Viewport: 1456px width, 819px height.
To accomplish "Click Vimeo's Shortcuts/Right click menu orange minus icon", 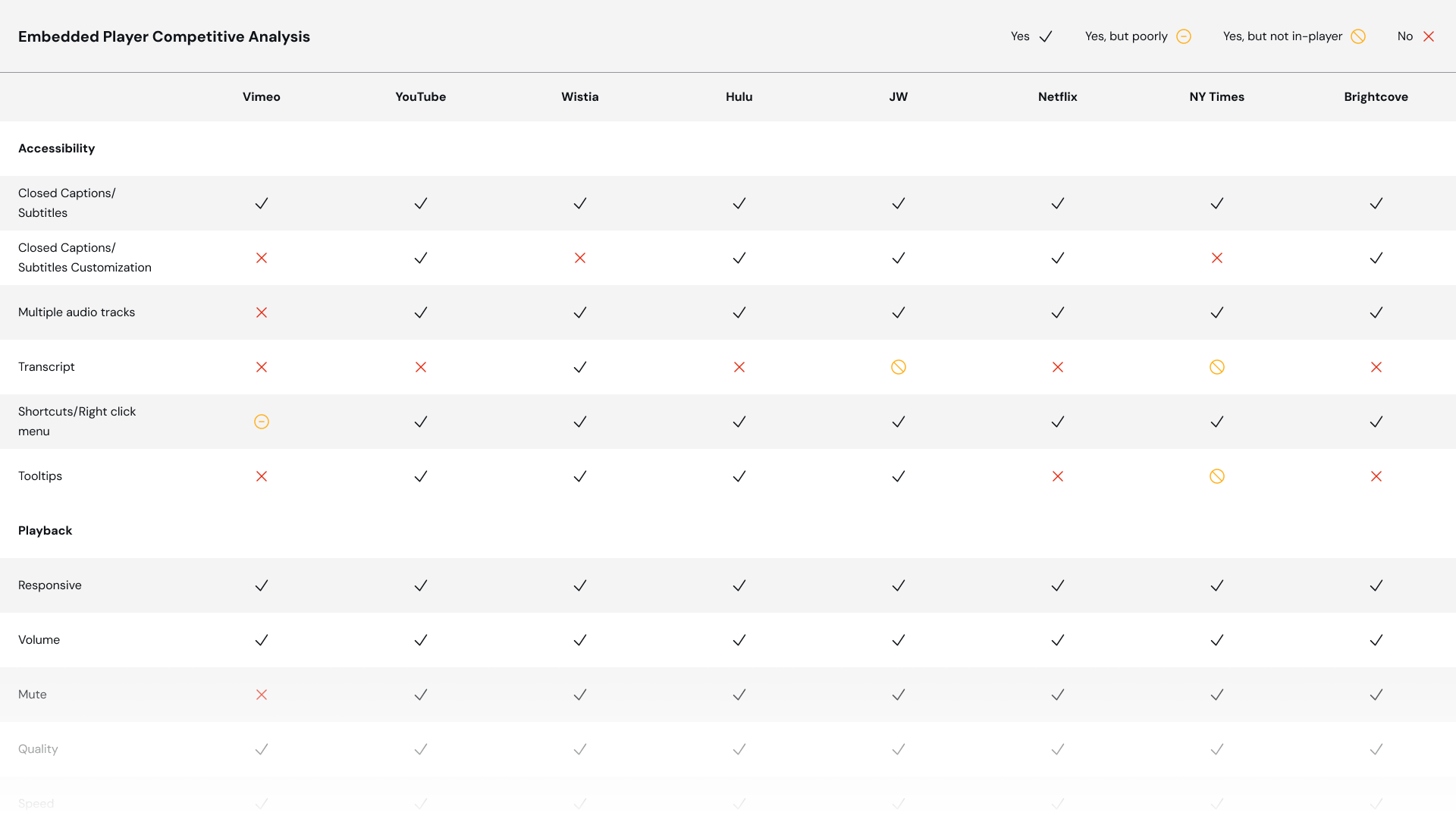I will 262,422.
